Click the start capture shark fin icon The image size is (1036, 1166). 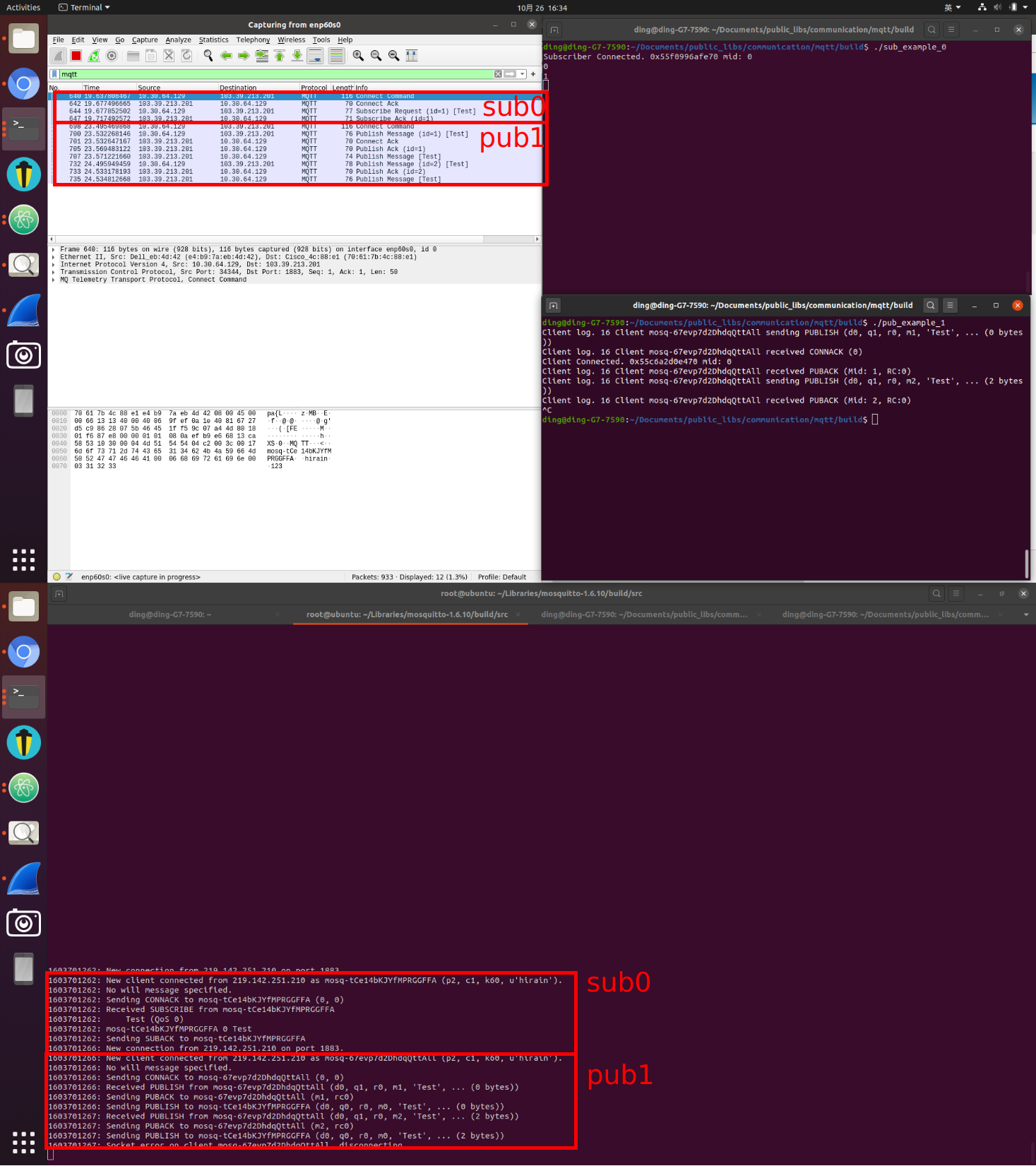59,56
